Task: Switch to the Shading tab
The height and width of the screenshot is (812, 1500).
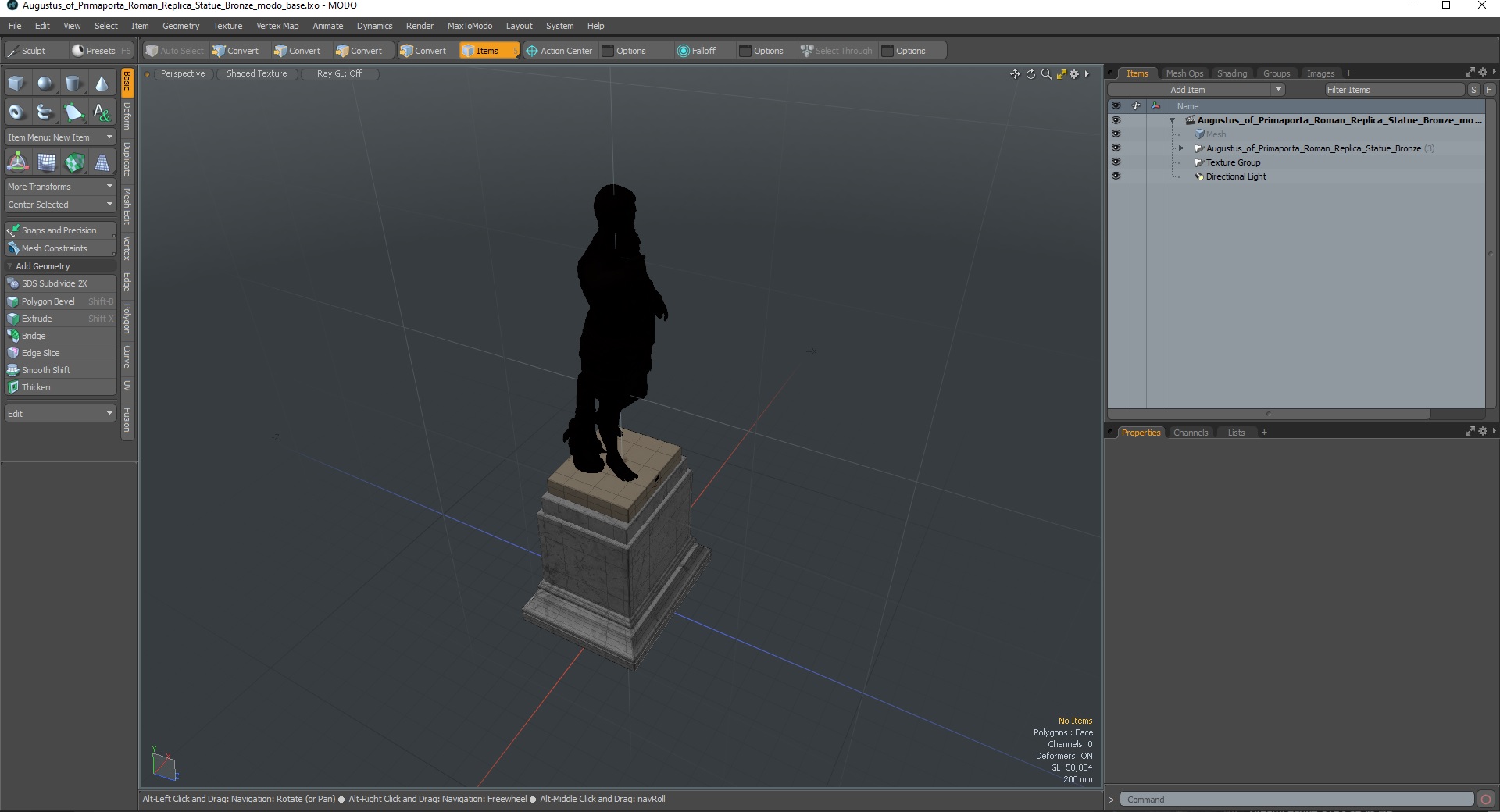Action: tap(1232, 73)
